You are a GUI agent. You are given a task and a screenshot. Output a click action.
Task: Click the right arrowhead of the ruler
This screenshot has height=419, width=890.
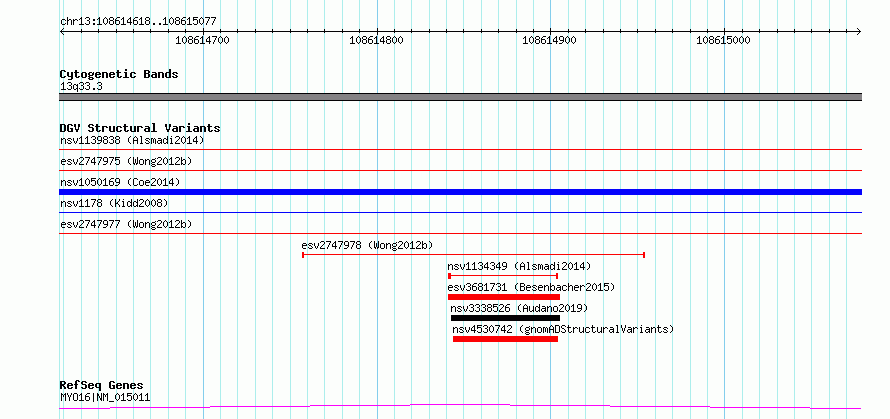859,31
